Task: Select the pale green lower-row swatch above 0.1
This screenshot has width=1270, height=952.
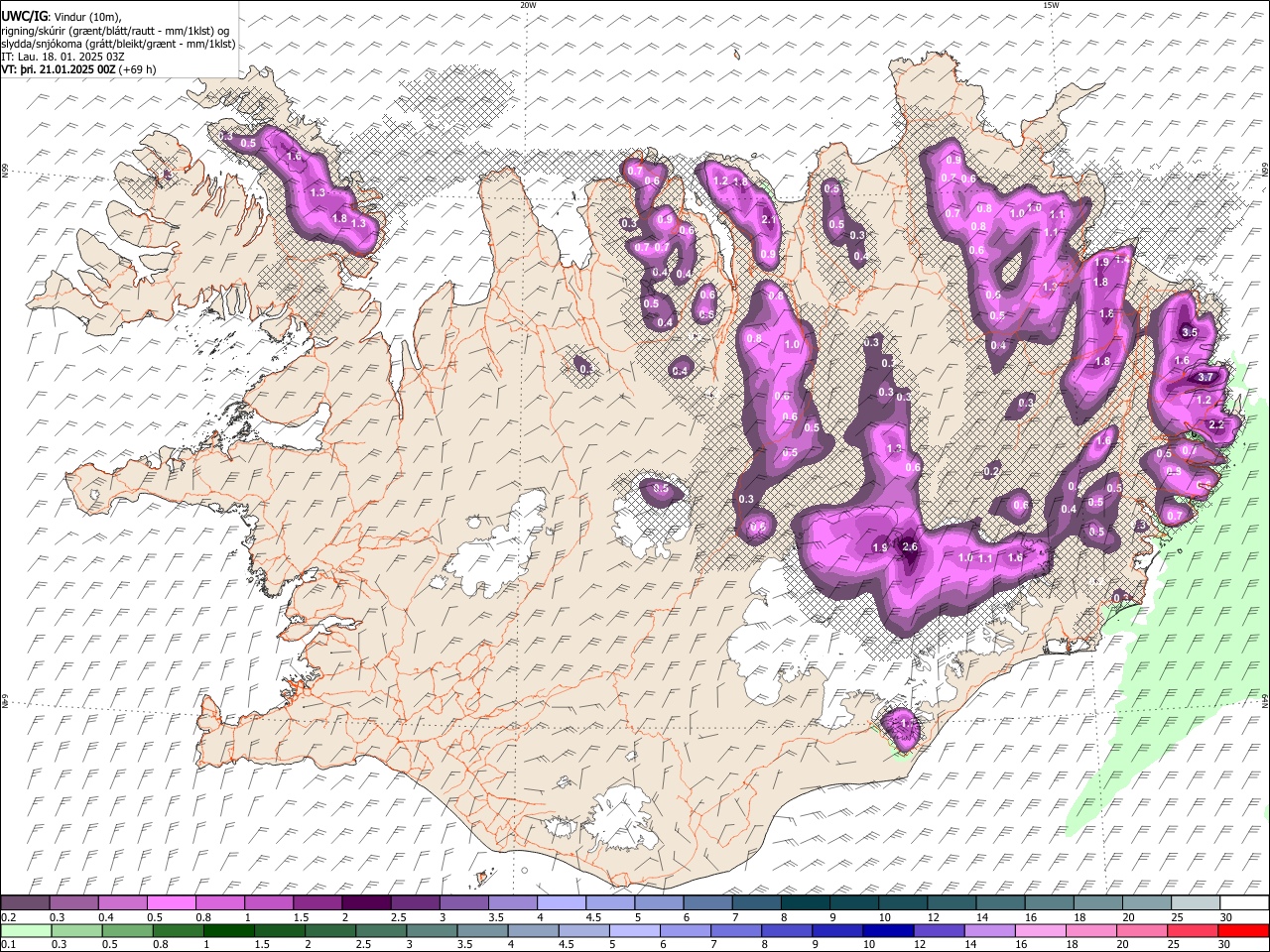Action: pyautogui.click(x=25, y=930)
